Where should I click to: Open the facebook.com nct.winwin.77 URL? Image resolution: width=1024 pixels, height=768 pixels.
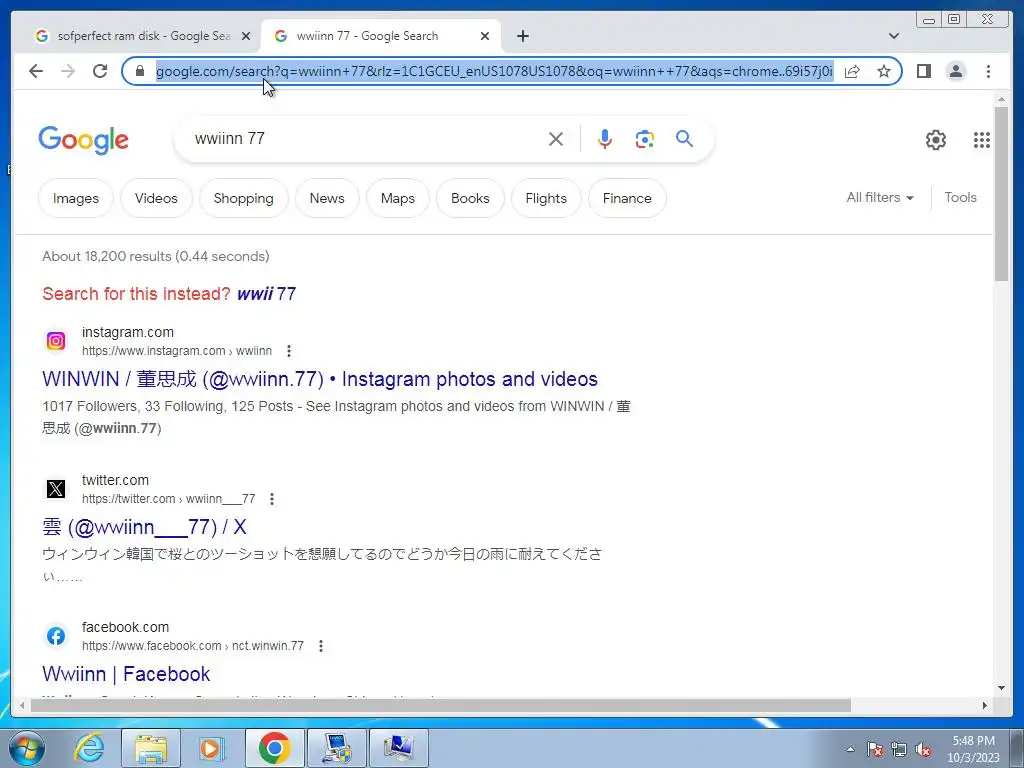click(193, 646)
